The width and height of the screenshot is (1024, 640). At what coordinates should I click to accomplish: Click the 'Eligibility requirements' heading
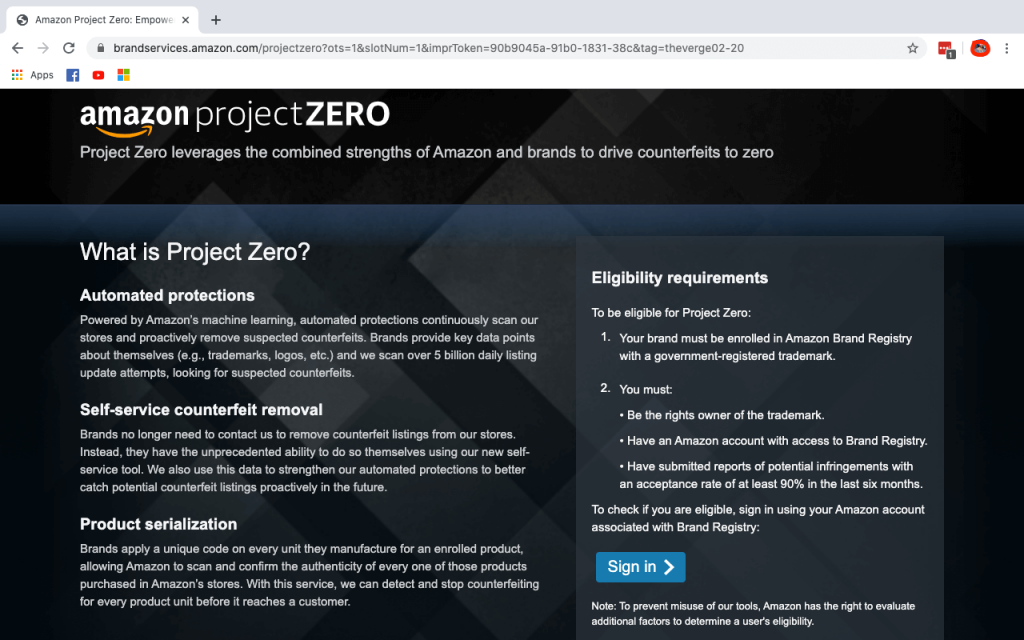coord(680,278)
